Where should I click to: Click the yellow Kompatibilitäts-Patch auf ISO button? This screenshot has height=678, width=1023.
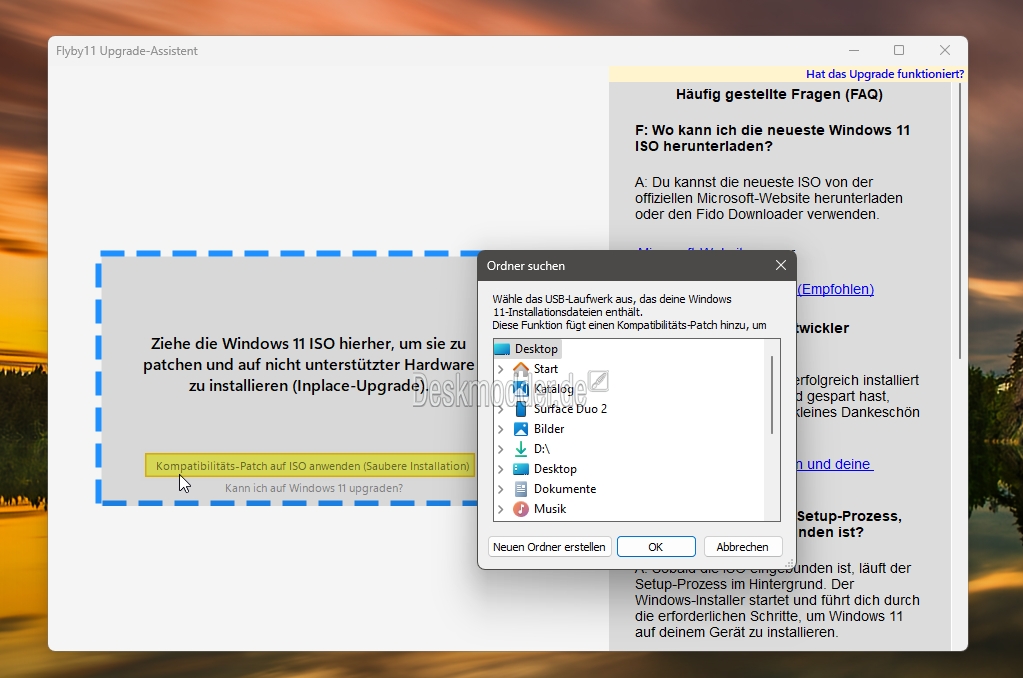pyautogui.click(x=311, y=466)
